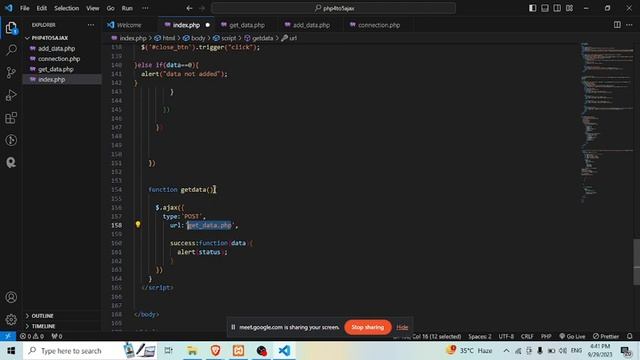Open the Manage gear icon
This screenshot has height=360, width=640.
11,319
